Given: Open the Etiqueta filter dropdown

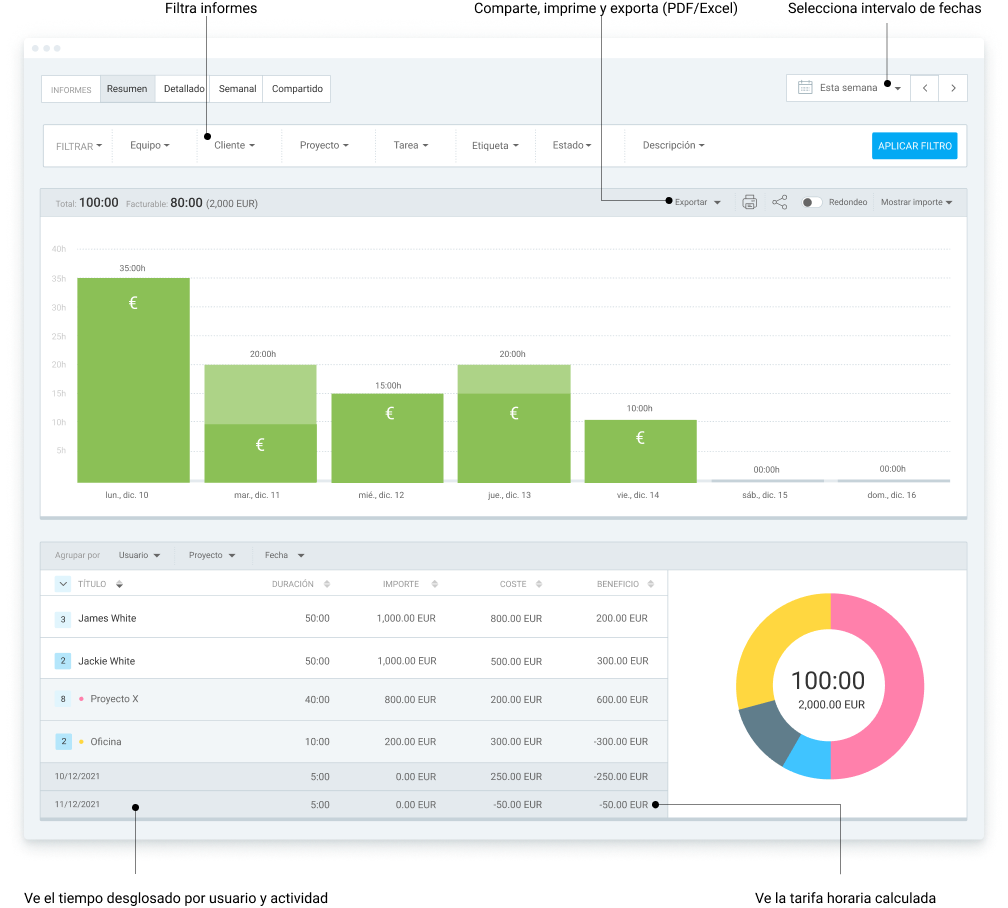Looking at the screenshot, I should coord(495,146).
